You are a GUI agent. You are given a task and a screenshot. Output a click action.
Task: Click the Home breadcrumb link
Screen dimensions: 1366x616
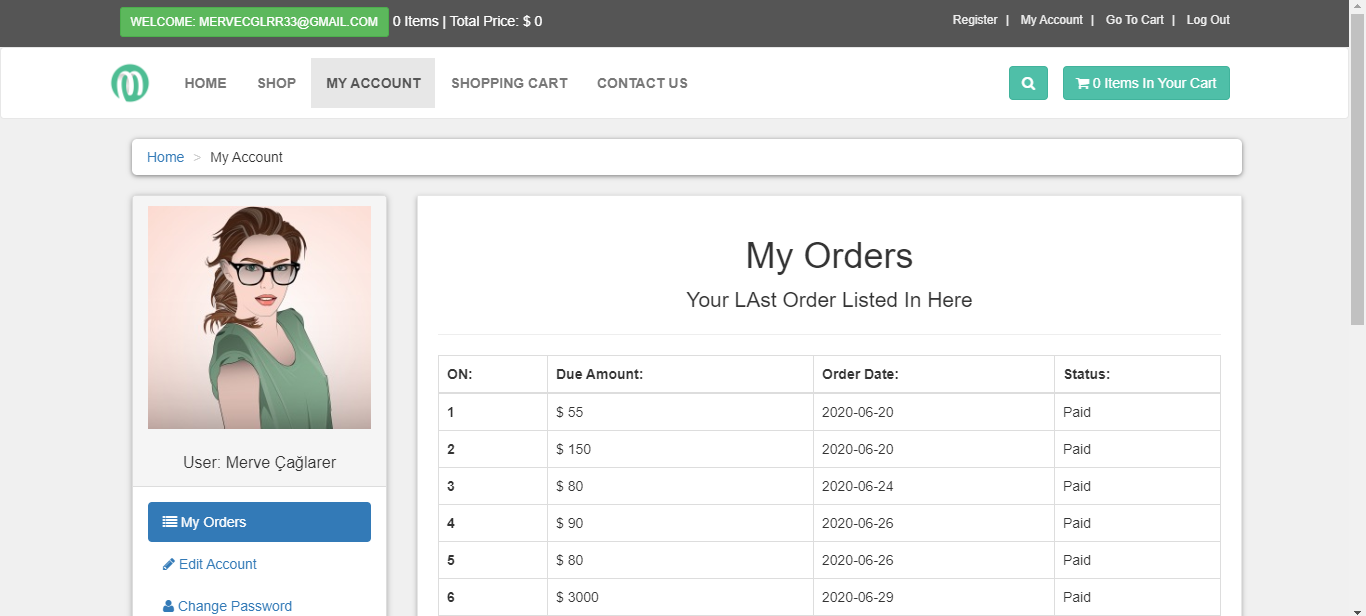click(x=165, y=157)
